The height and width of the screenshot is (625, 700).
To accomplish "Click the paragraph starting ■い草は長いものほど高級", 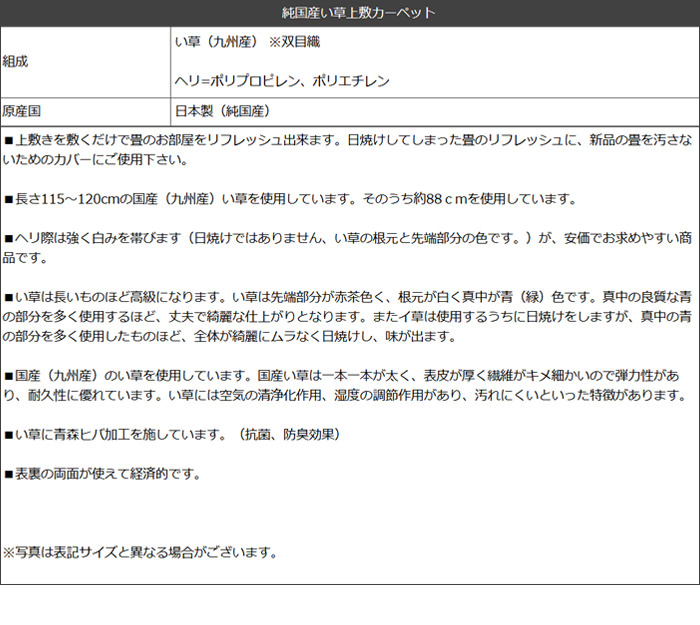I will click(347, 317).
